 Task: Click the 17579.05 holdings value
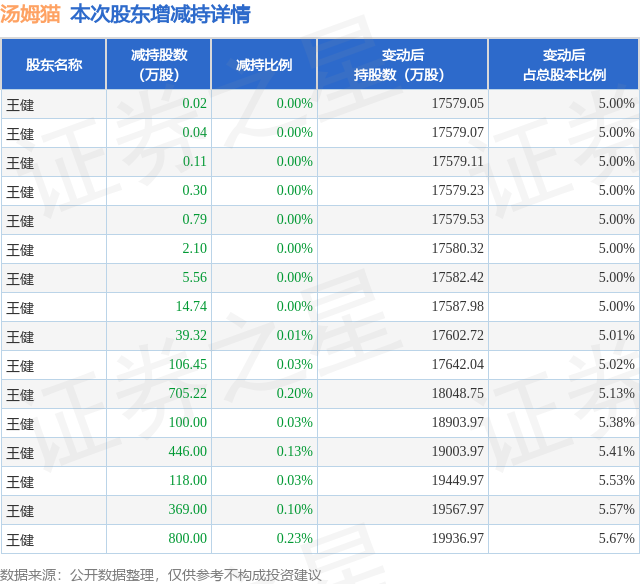click(458, 103)
